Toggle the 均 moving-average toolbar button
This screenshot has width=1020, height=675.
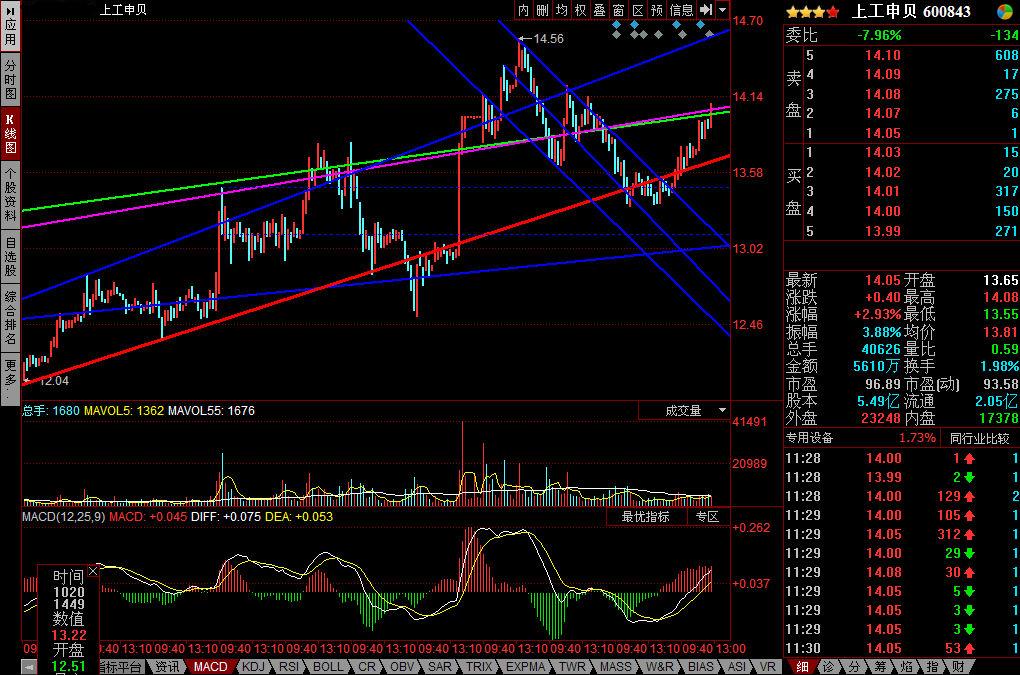click(x=561, y=10)
